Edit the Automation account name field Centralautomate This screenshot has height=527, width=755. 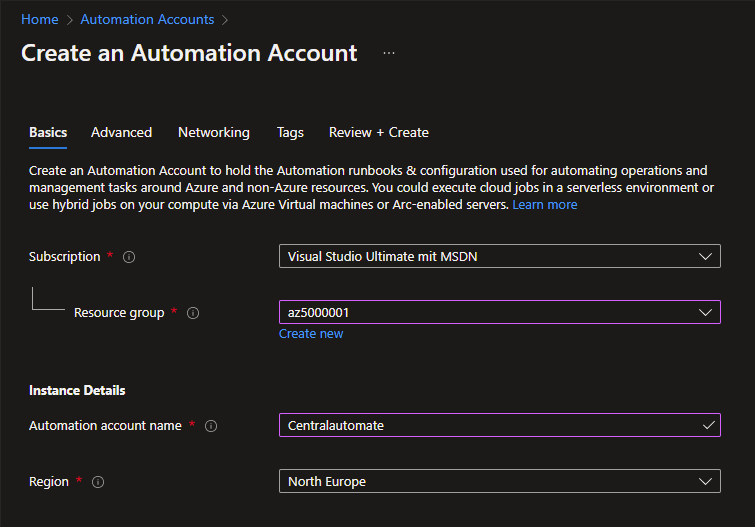[499, 425]
